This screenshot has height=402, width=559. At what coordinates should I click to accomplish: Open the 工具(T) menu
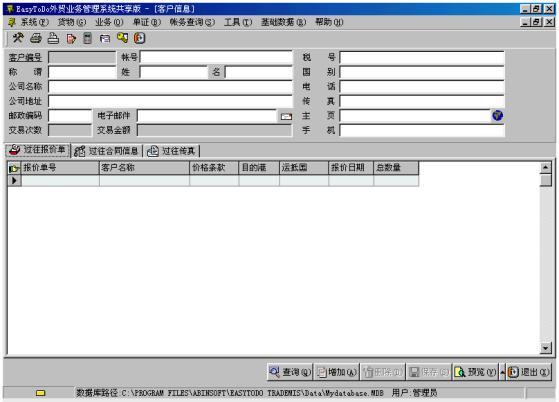point(238,22)
